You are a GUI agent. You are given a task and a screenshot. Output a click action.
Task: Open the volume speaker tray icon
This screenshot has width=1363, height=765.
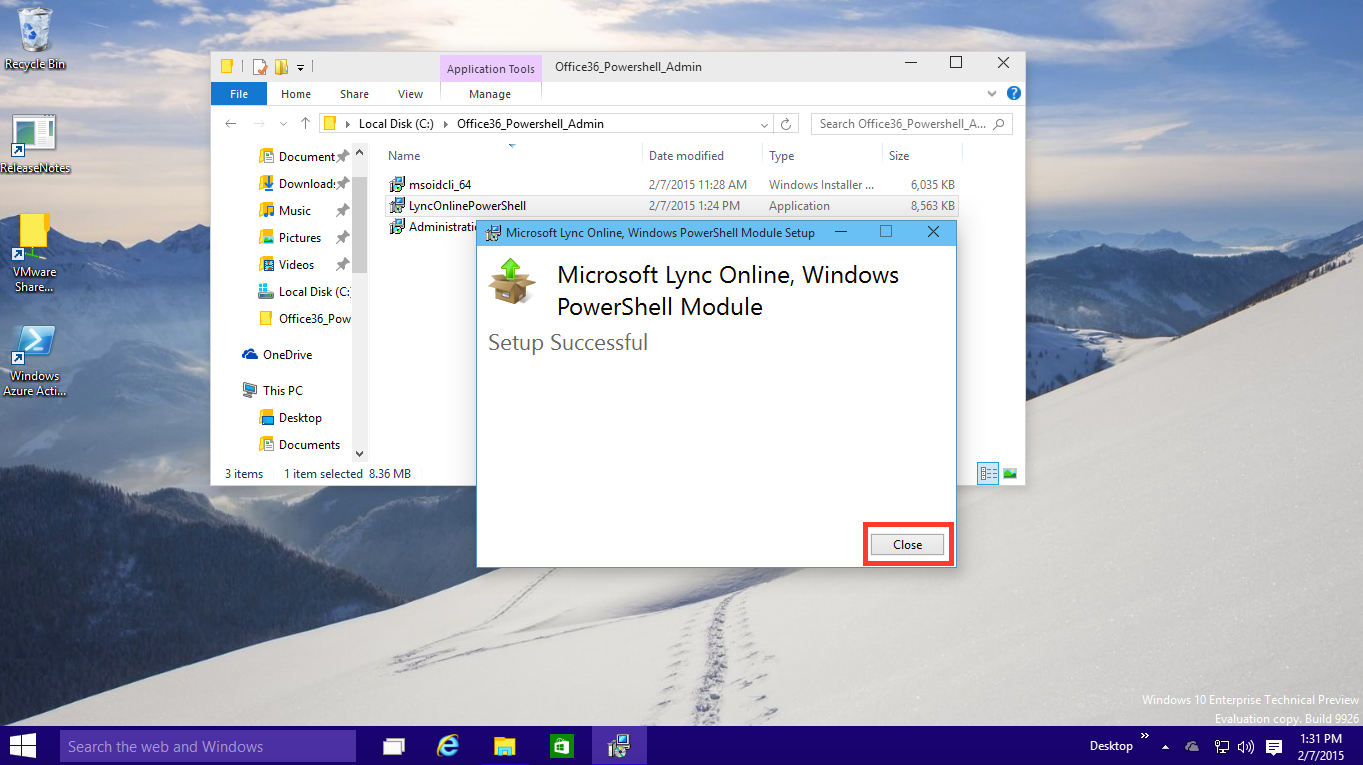click(1246, 746)
